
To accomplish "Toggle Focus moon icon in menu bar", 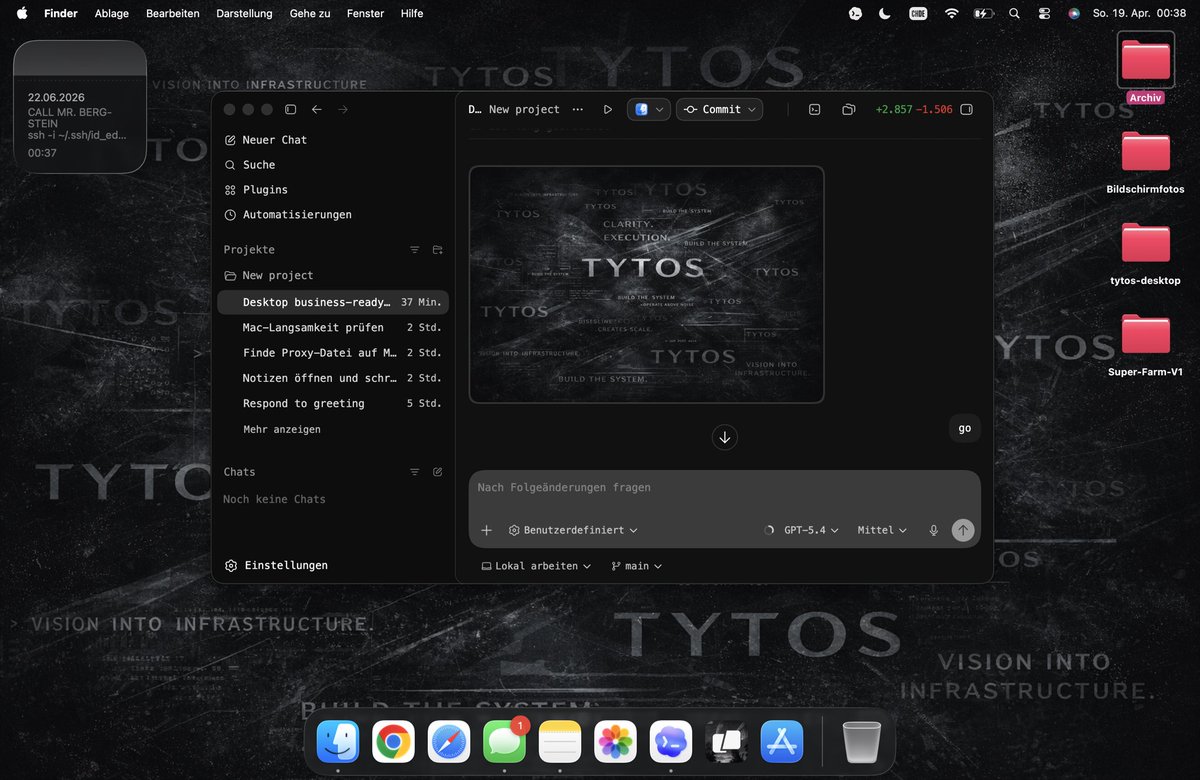I will [885, 14].
